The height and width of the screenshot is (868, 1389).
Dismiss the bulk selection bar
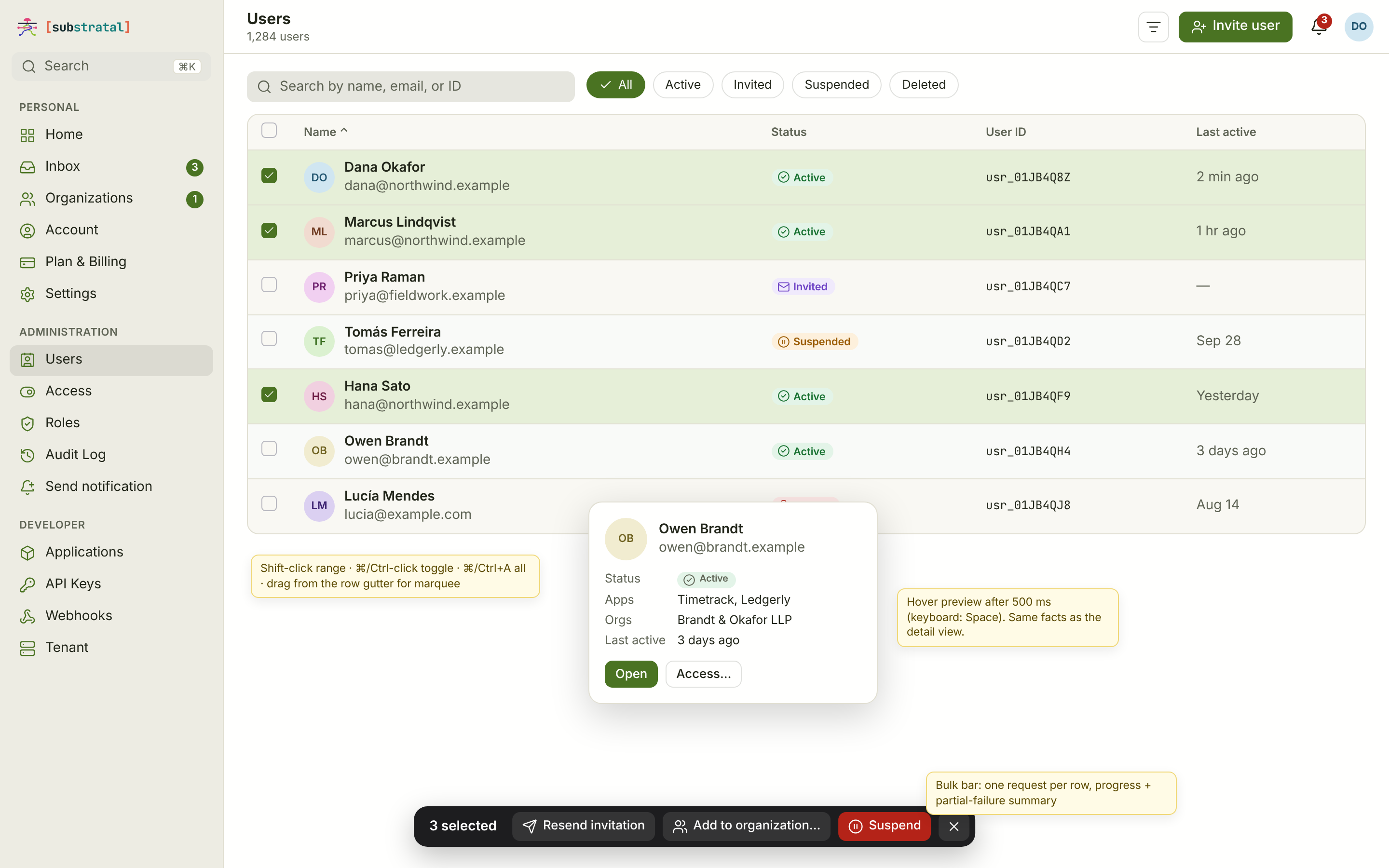pyautogui.click(x=953, y=826)
